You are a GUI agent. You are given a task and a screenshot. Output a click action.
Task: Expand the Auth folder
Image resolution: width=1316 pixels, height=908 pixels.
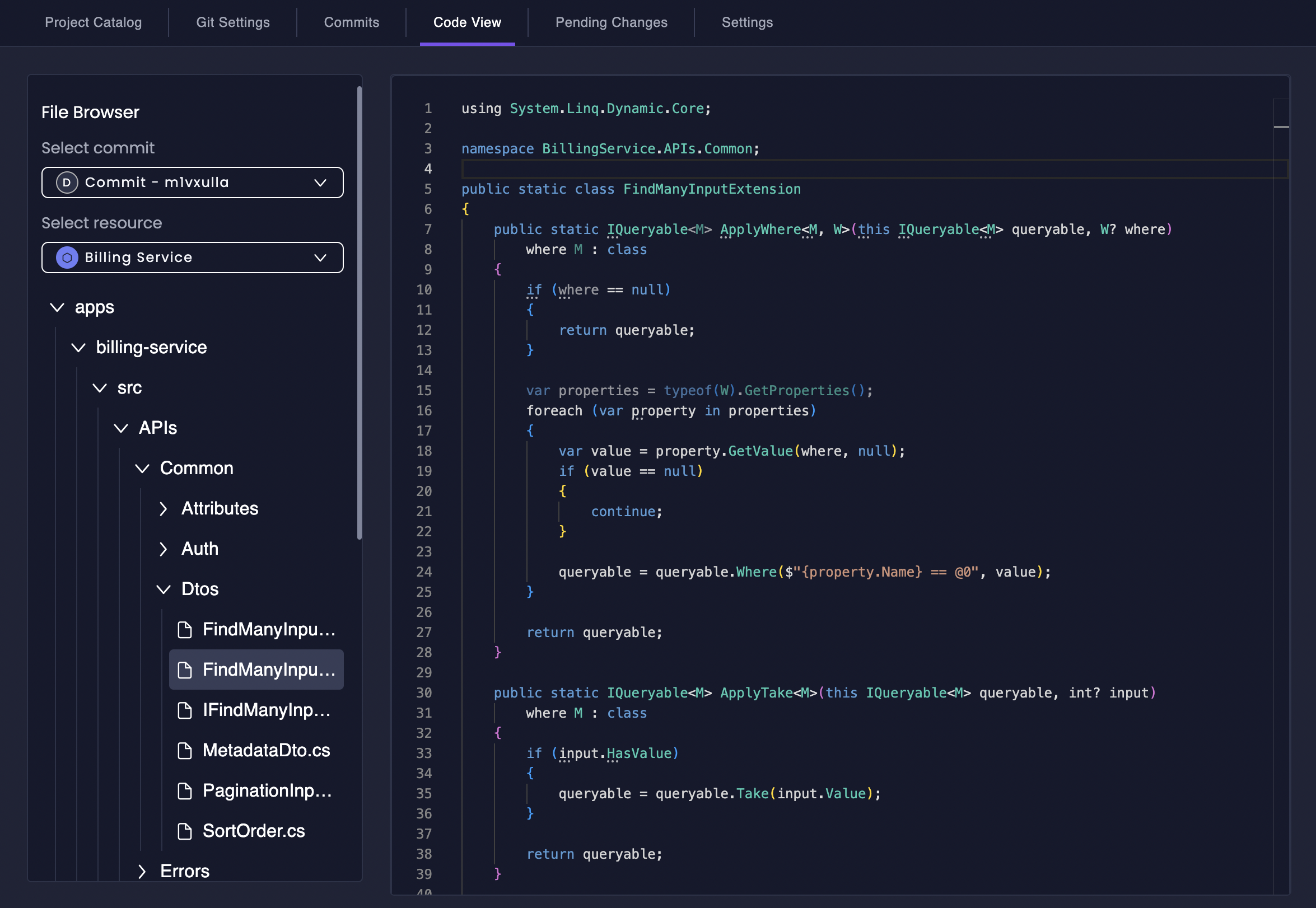[164, 549]
